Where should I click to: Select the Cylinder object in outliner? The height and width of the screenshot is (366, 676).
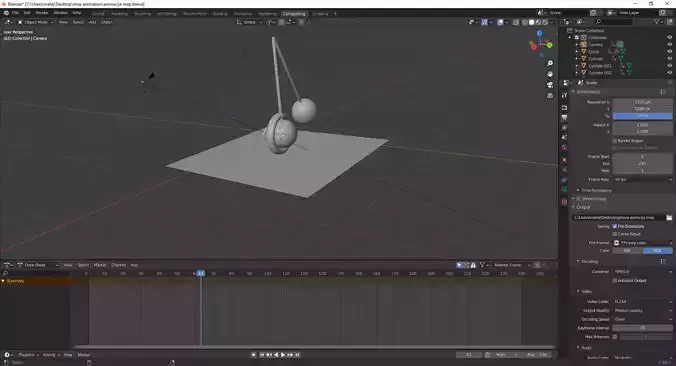595,59
